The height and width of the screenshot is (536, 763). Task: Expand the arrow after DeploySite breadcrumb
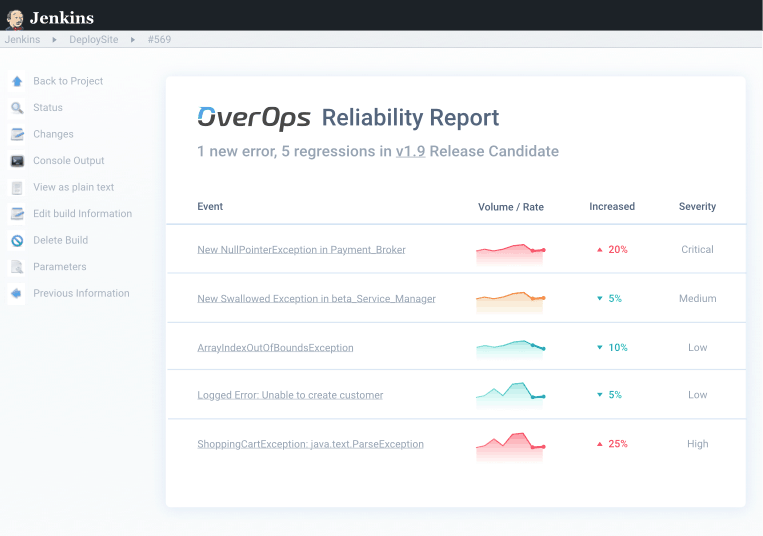pos(132,40)
